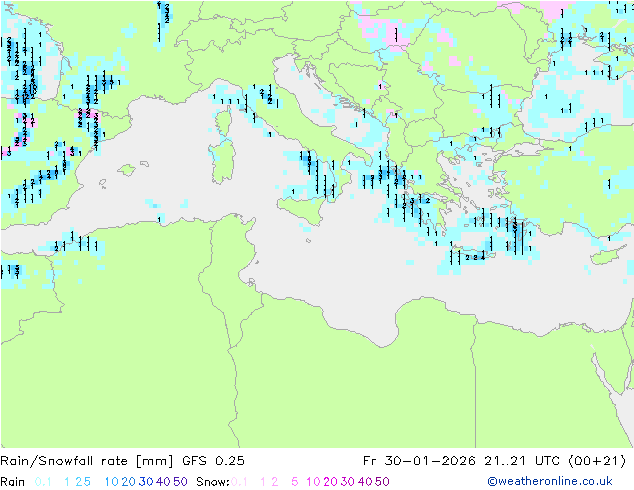Pick the Snow legend 20 value
This screenshot has width=634, height=490.
[x=330, y=482]
